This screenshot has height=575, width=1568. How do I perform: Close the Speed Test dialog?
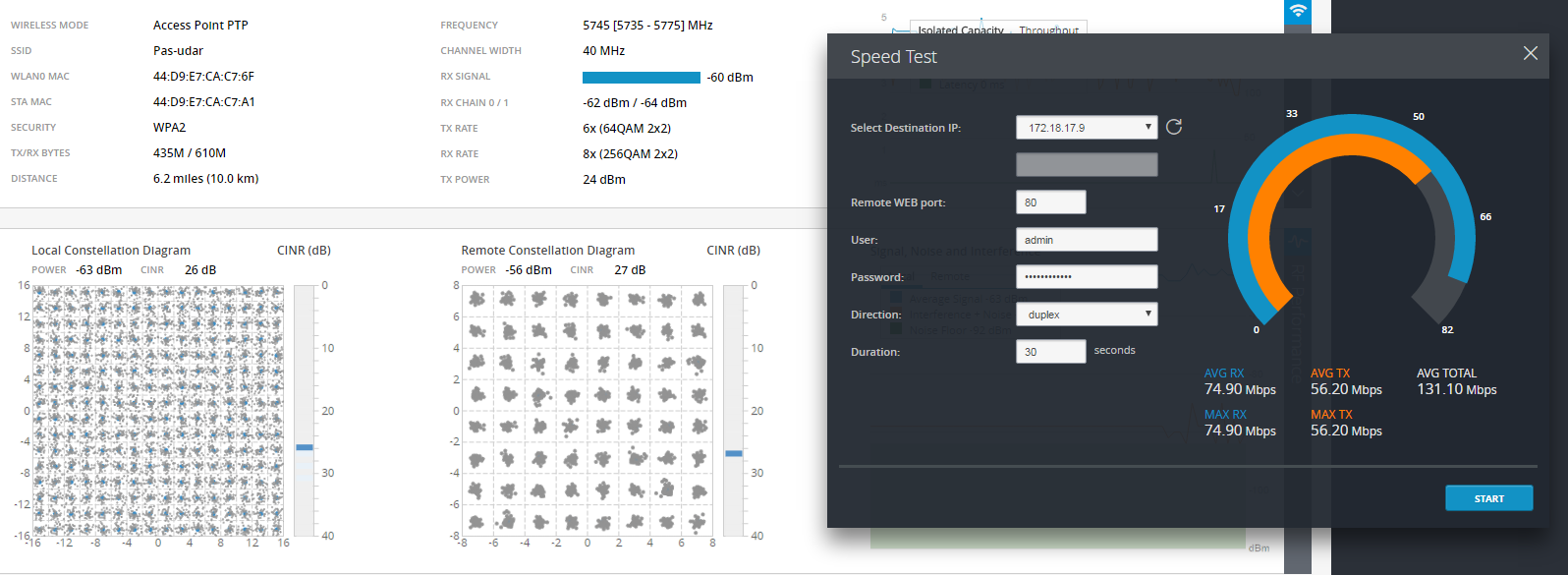click(x=1531, y=53)
